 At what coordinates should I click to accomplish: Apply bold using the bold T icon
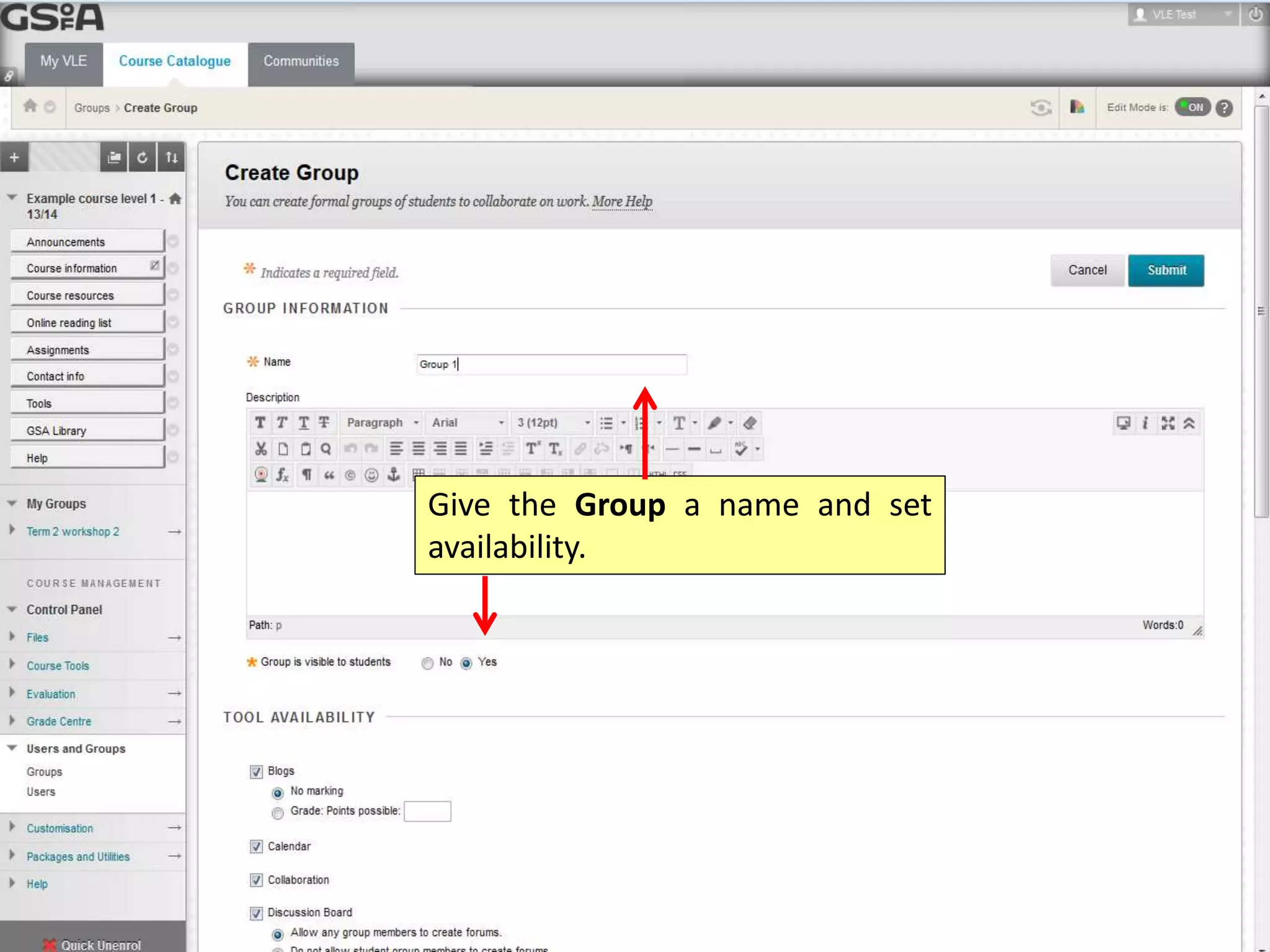tap(260, 423)
